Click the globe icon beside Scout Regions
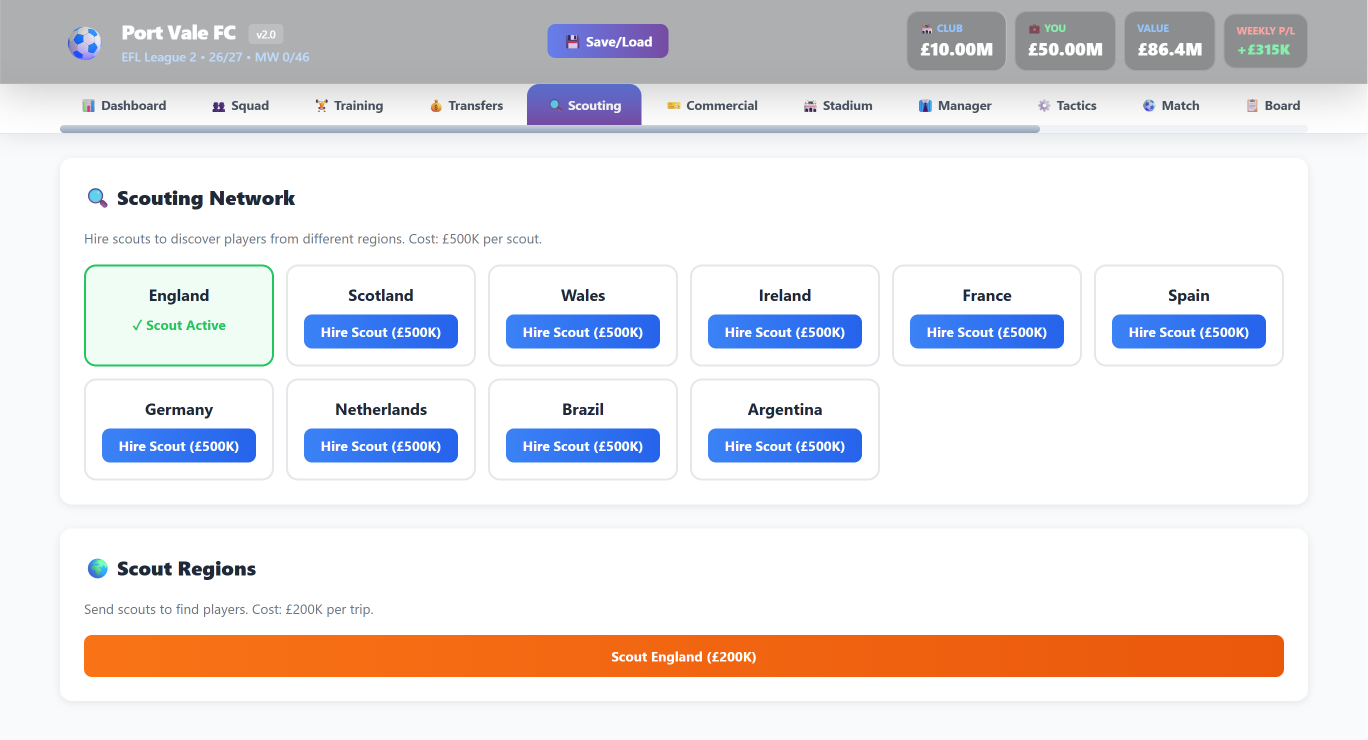 [97, 568]
